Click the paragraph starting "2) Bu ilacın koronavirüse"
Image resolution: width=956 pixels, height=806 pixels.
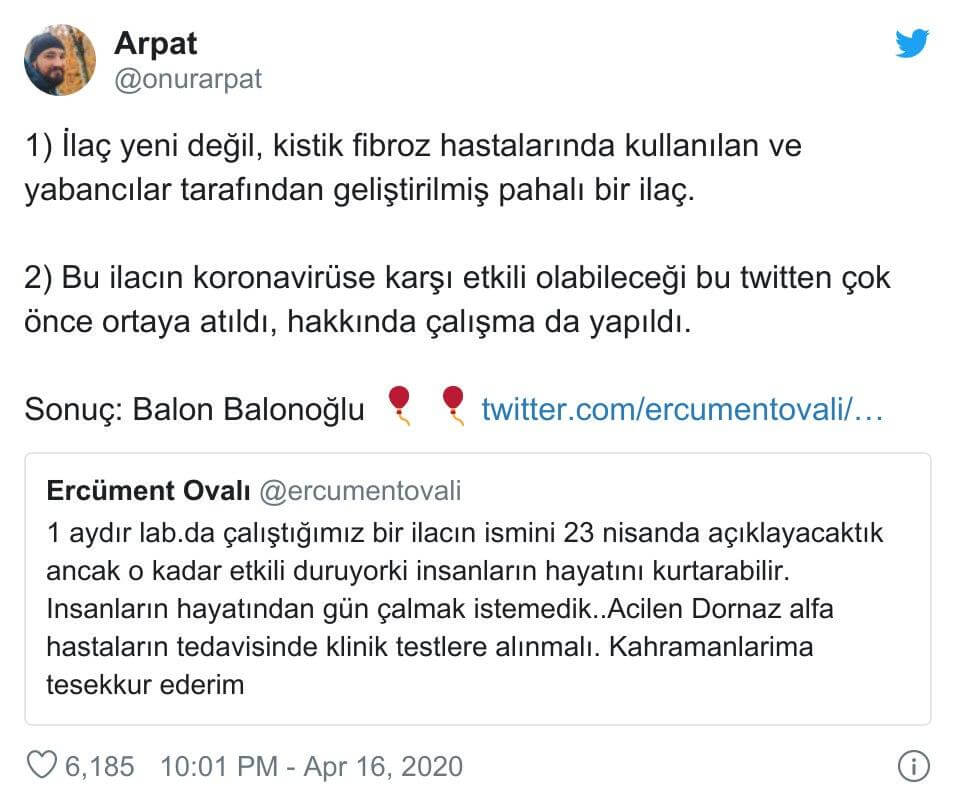[457, 299]
